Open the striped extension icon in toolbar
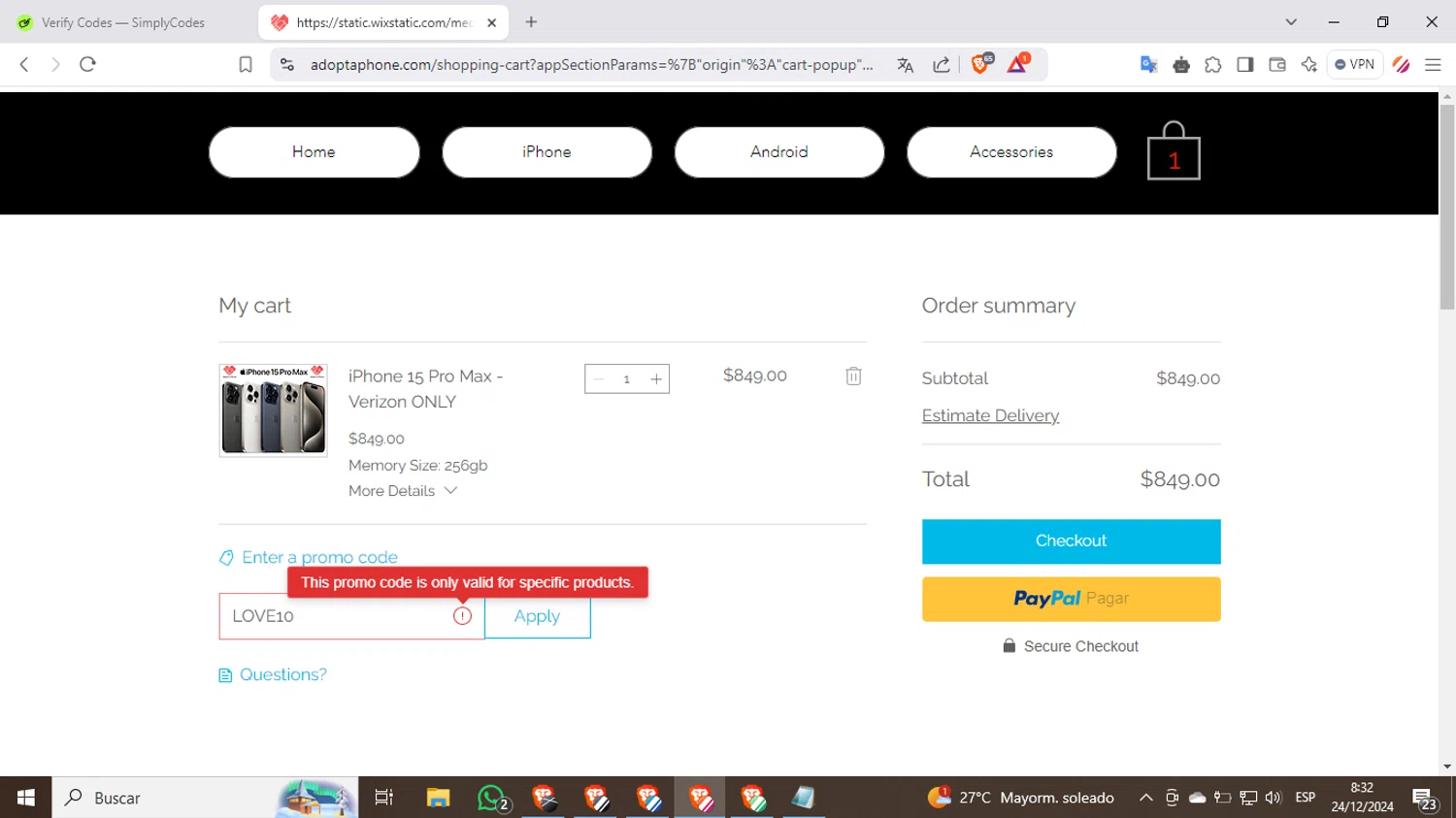Screen dimensions: 1456x818 tap(1401, 64)
